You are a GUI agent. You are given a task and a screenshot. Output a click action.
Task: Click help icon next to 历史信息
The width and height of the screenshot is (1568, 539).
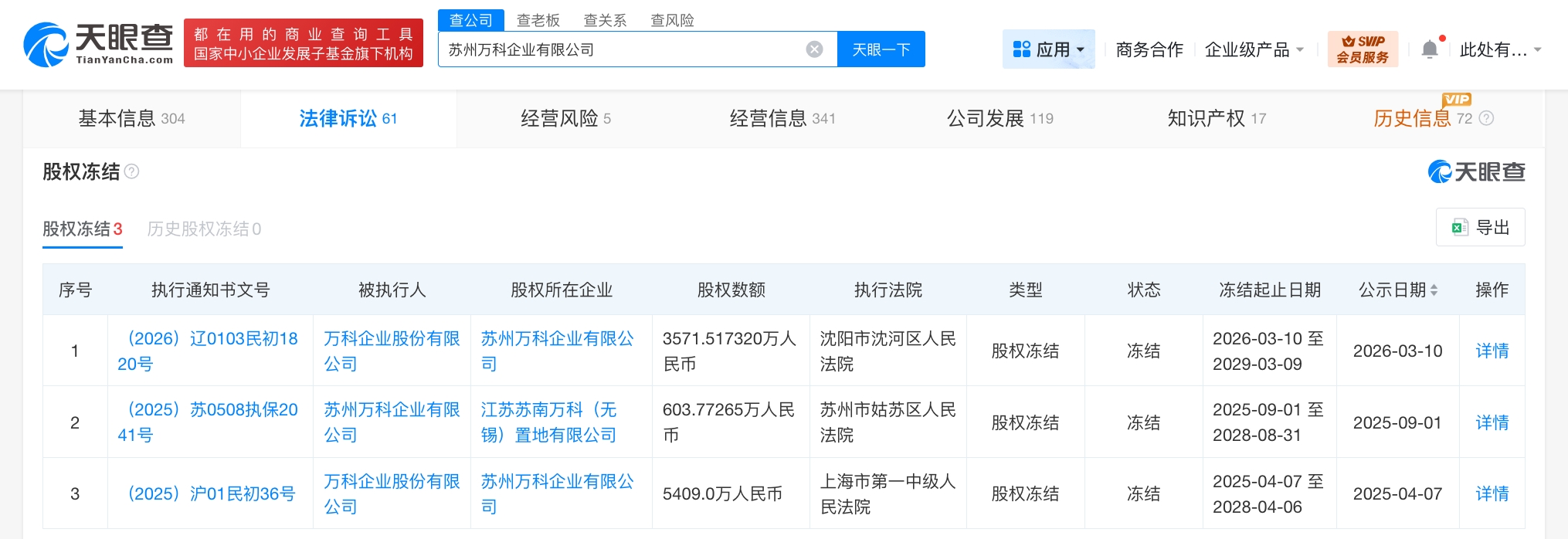pyautogui.click(x=1486, y=118)
